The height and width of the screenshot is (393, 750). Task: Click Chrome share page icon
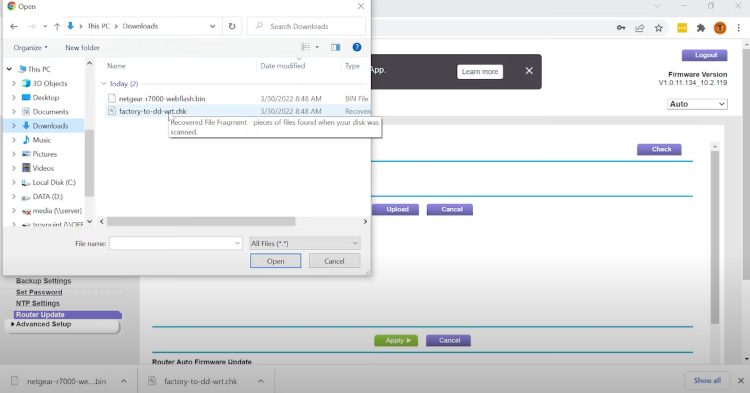[x=640, y=28]
